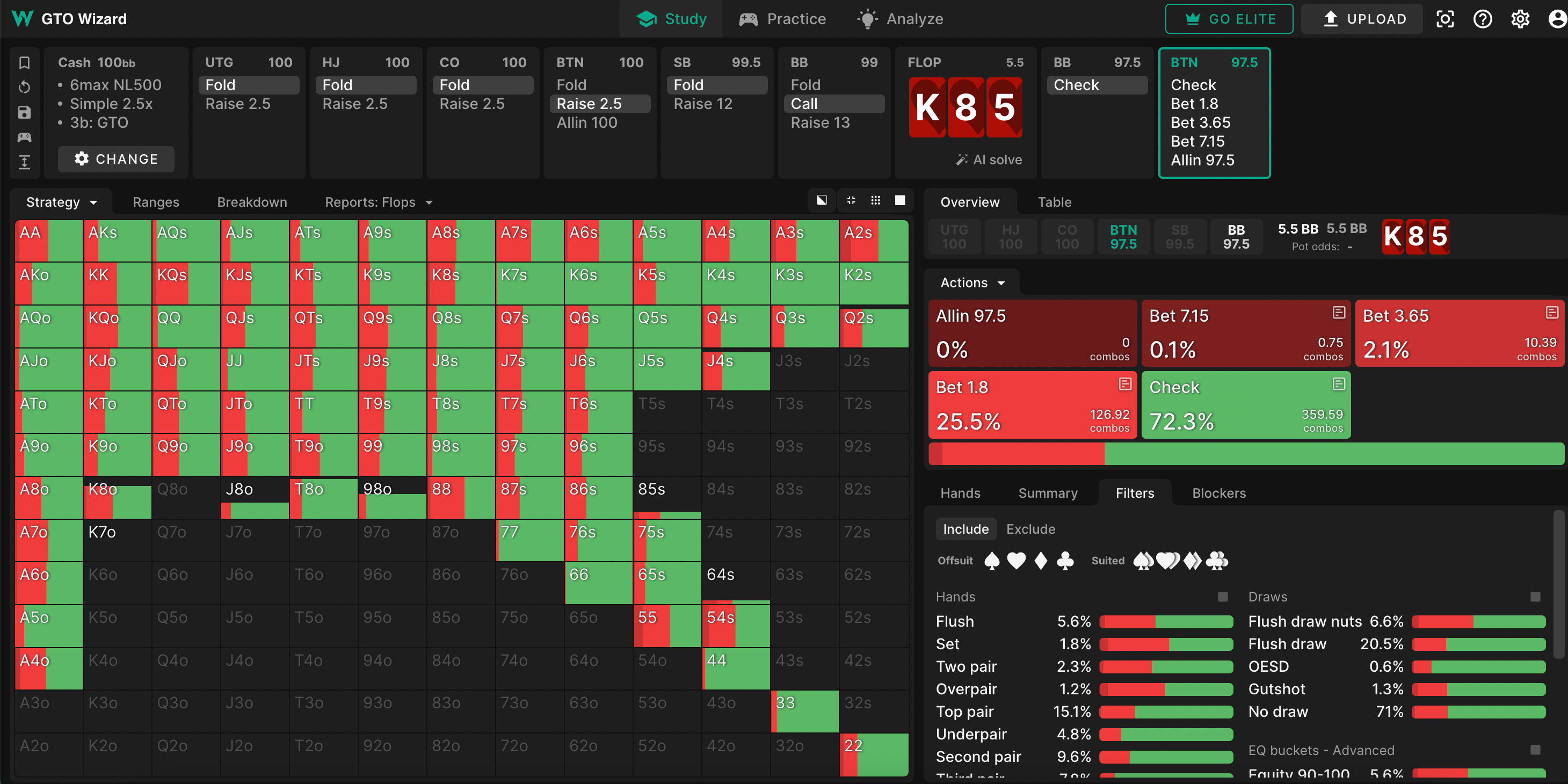Viewport: 1568px width, 784px height.
Task: Select the offsuit spade filter icon
Action: (x=992, y=561)
